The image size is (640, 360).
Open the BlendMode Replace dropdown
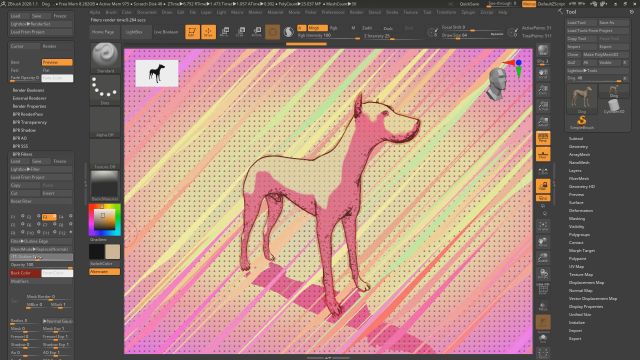click(41, 249)
